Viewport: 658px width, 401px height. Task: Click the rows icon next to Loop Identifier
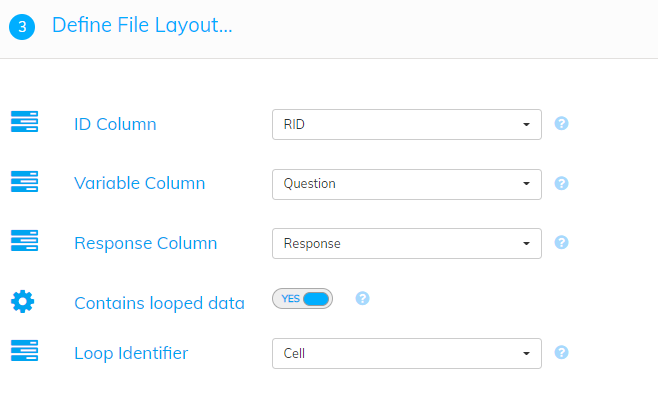24,351
